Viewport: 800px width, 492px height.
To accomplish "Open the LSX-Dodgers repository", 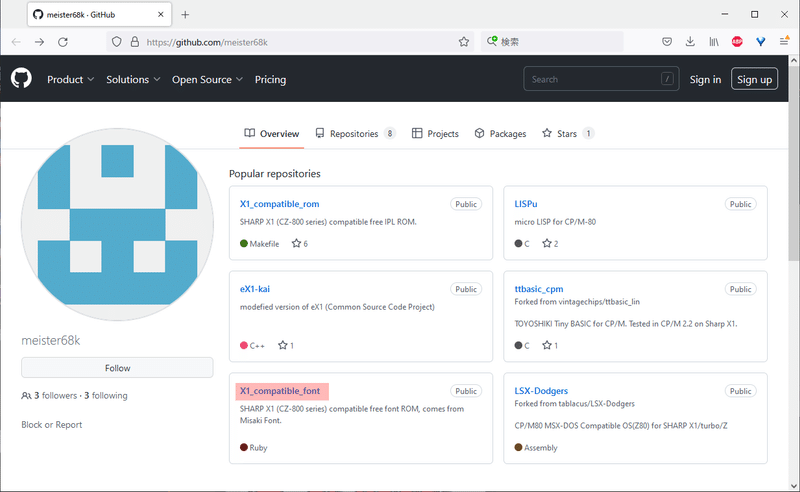I will pyautogui.click(x=541, y=391).
